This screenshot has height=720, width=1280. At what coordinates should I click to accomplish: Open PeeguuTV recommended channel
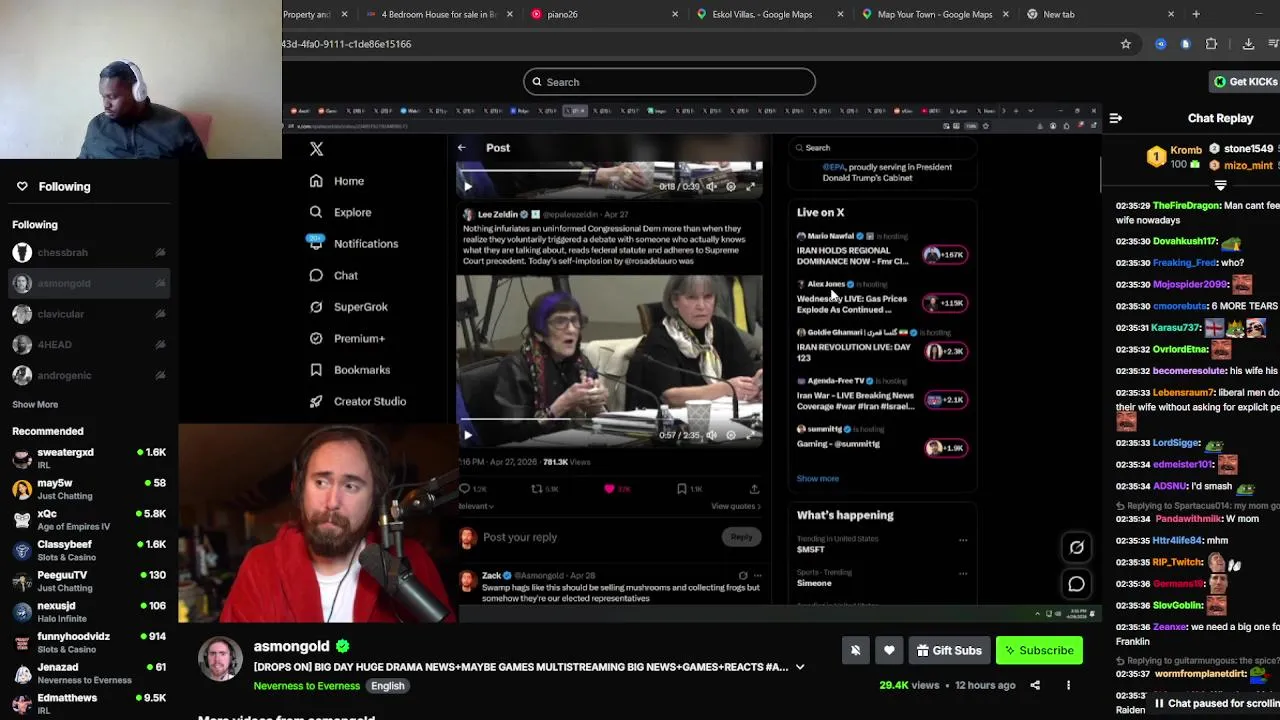(x=89, y=581)
